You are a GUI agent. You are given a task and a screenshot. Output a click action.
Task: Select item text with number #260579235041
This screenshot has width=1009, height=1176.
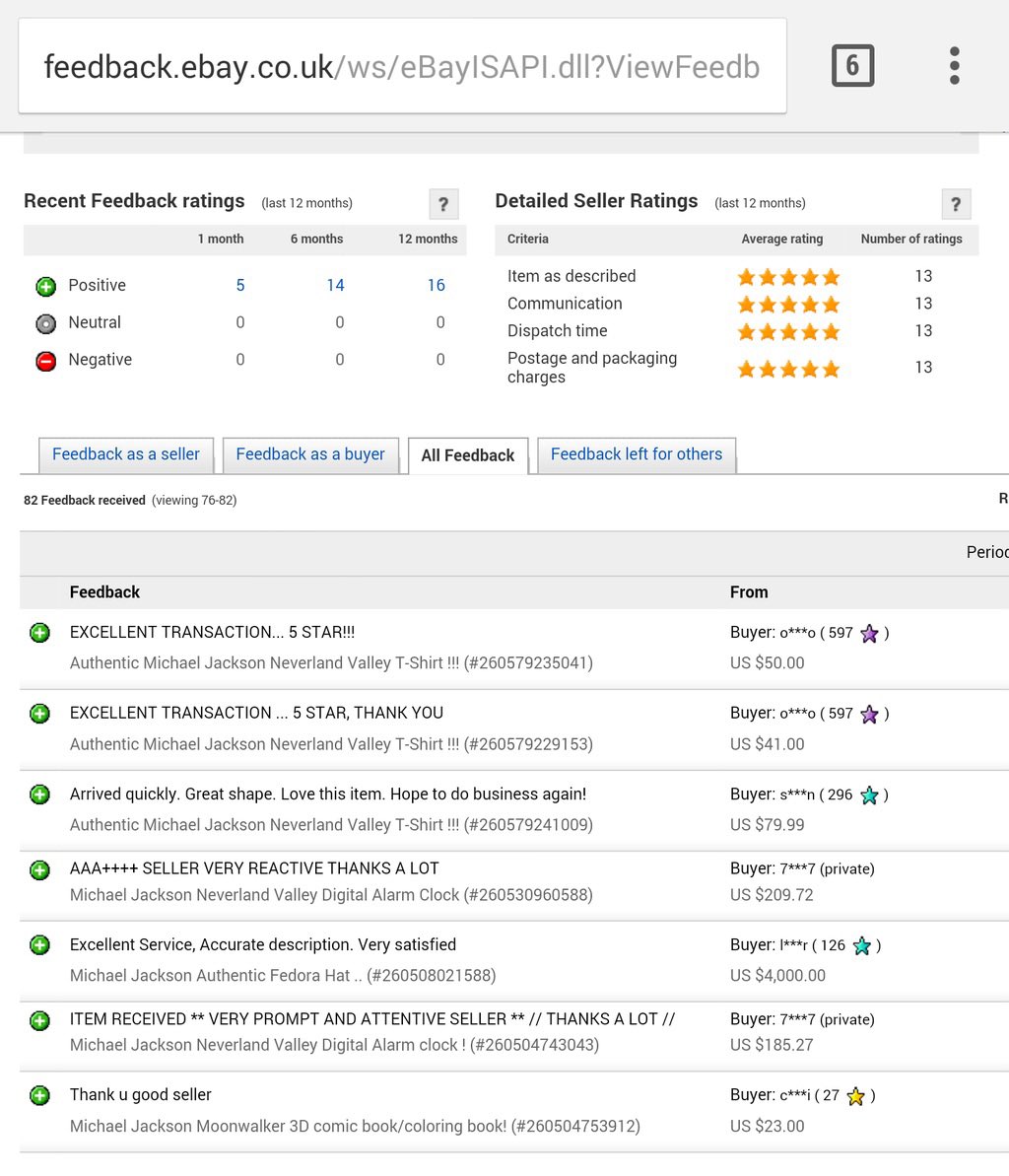coord(331,663)
